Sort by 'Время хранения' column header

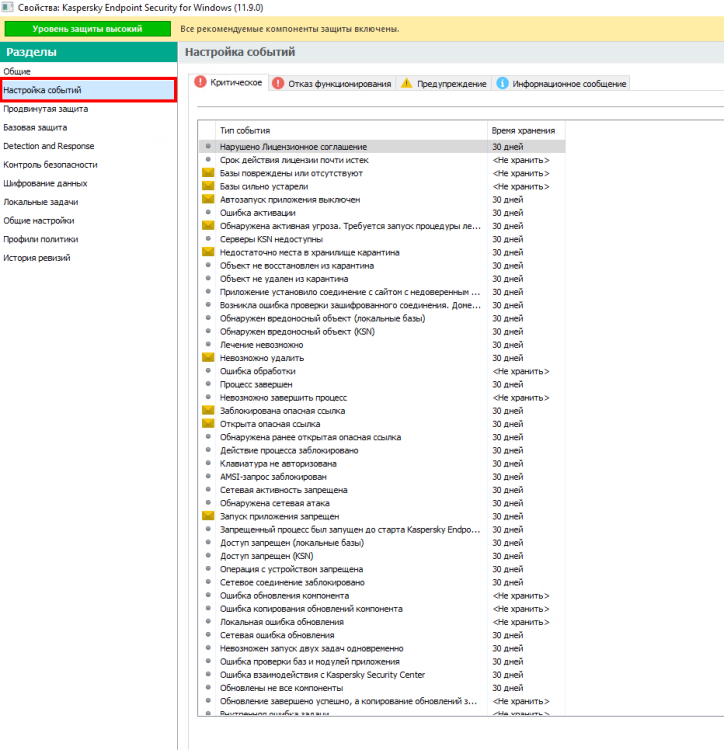(526, 130)
